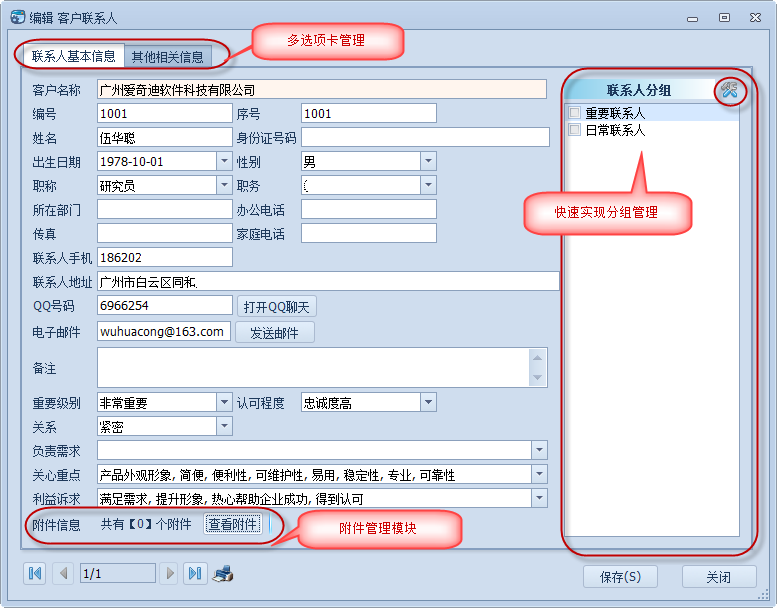Click the 查看附件 button
The image size is (777, 608).
(233, 524)
